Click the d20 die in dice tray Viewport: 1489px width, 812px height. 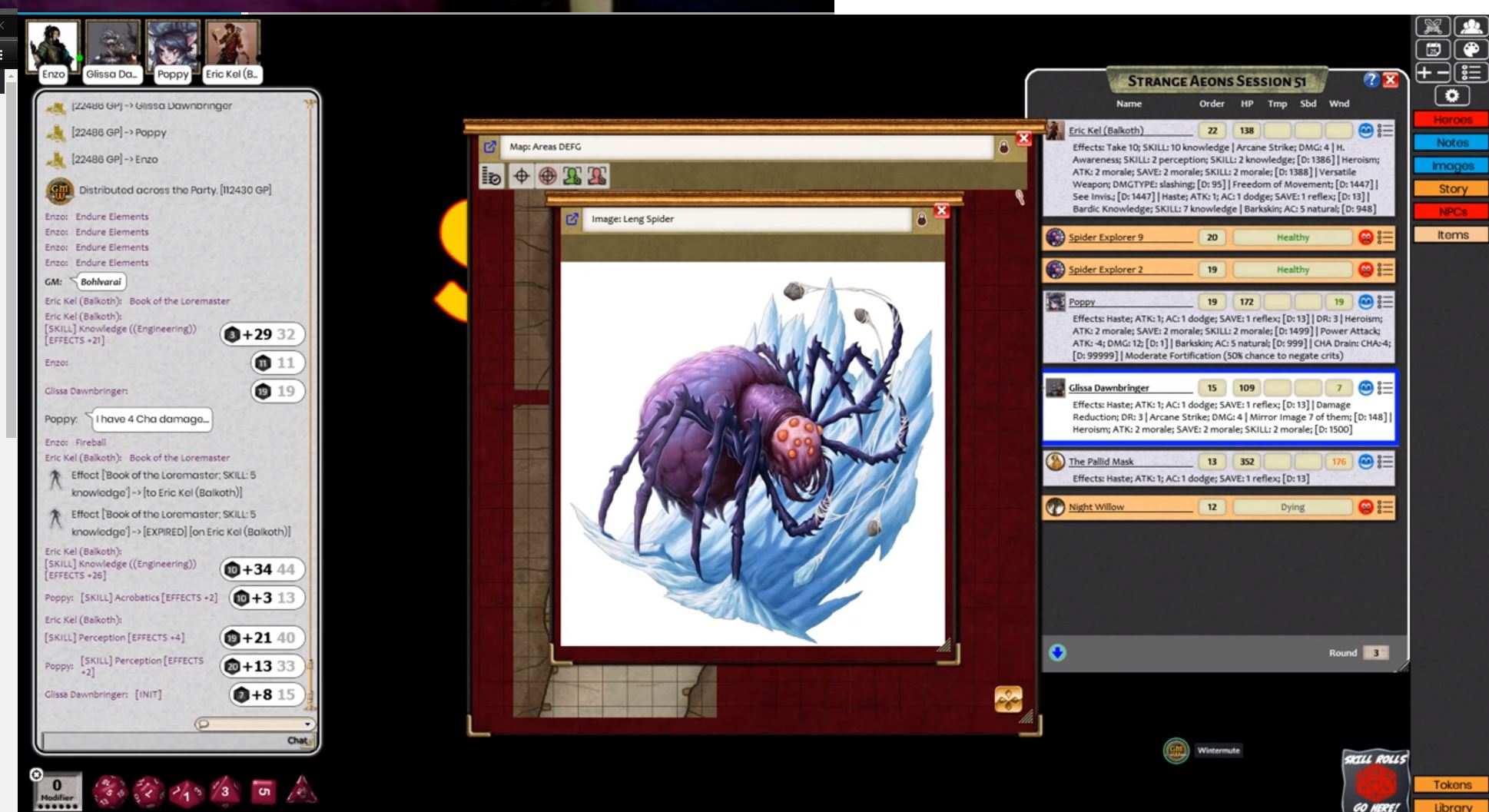[x=111, y=790]
